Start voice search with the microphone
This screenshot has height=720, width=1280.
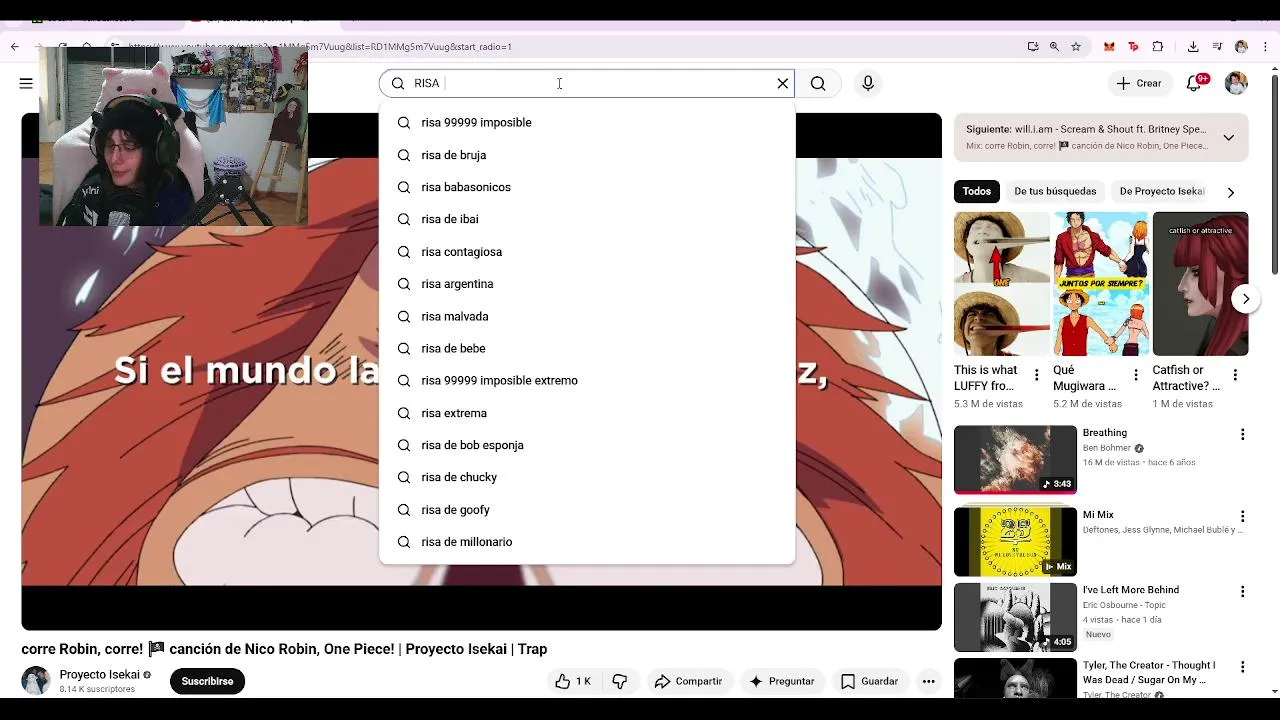(x=868, y=83)
